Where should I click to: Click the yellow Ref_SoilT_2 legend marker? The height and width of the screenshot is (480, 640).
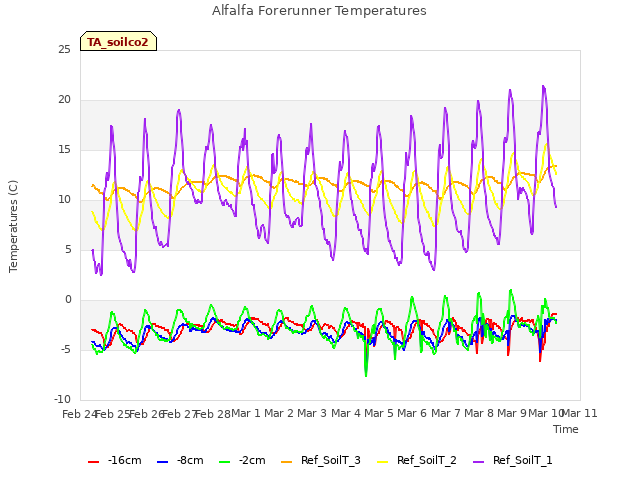pos(382,462)
